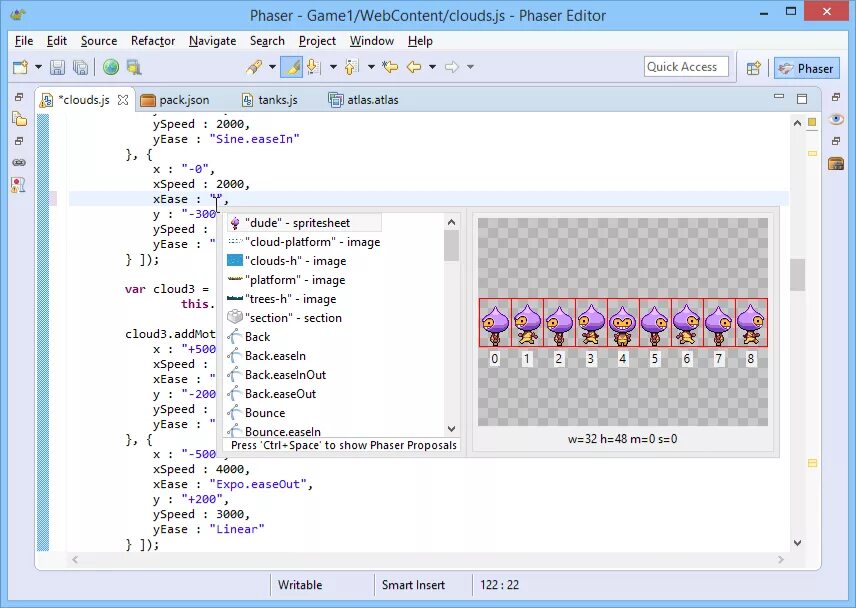Viewport: 856px width, 608px height.
Task: Restore the left side view stack
Action: tap(19, 97)
